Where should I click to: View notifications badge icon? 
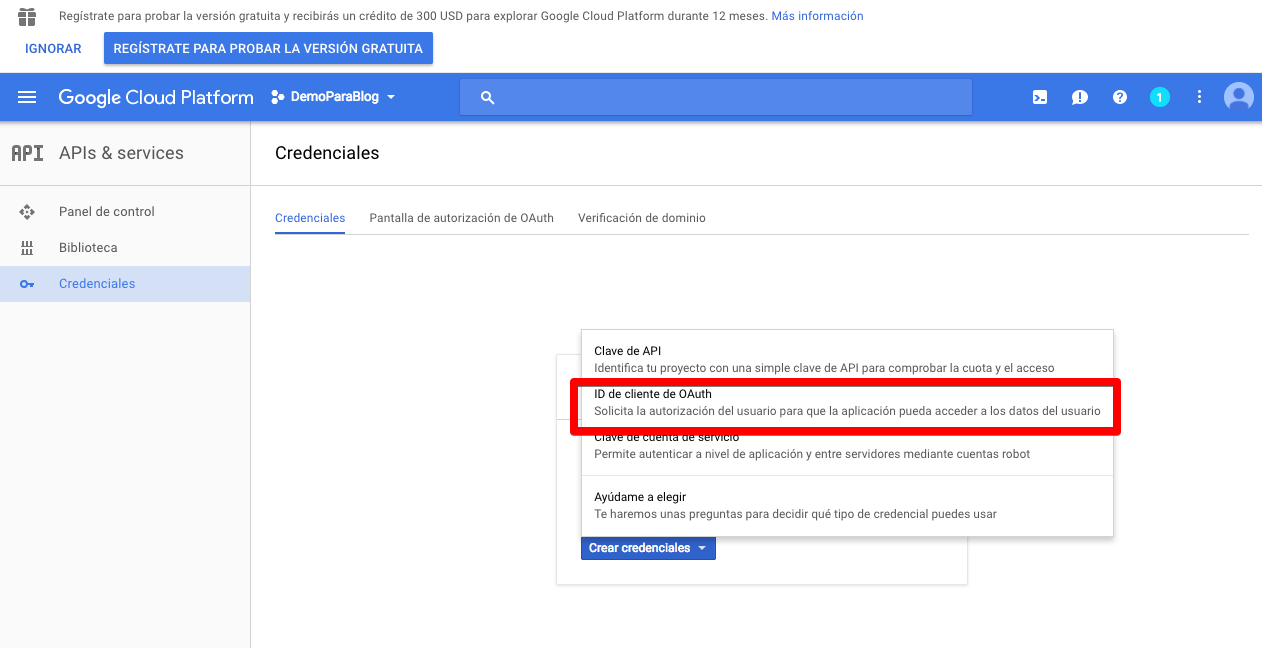[x=1159, y=97]
